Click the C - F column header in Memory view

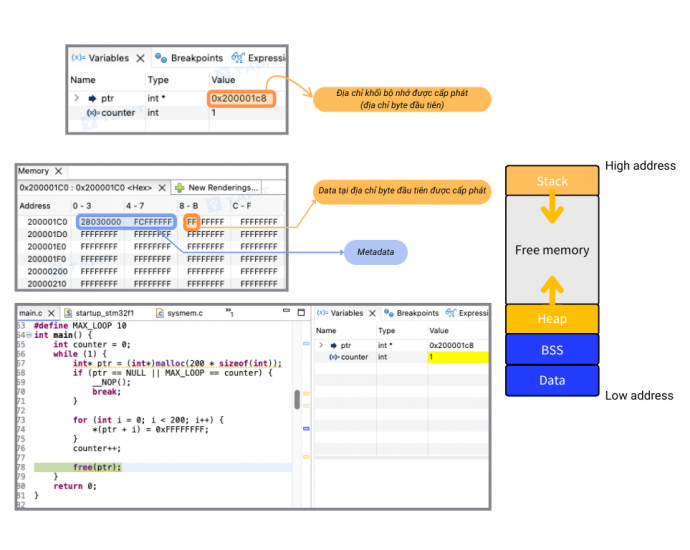(242, 206)
